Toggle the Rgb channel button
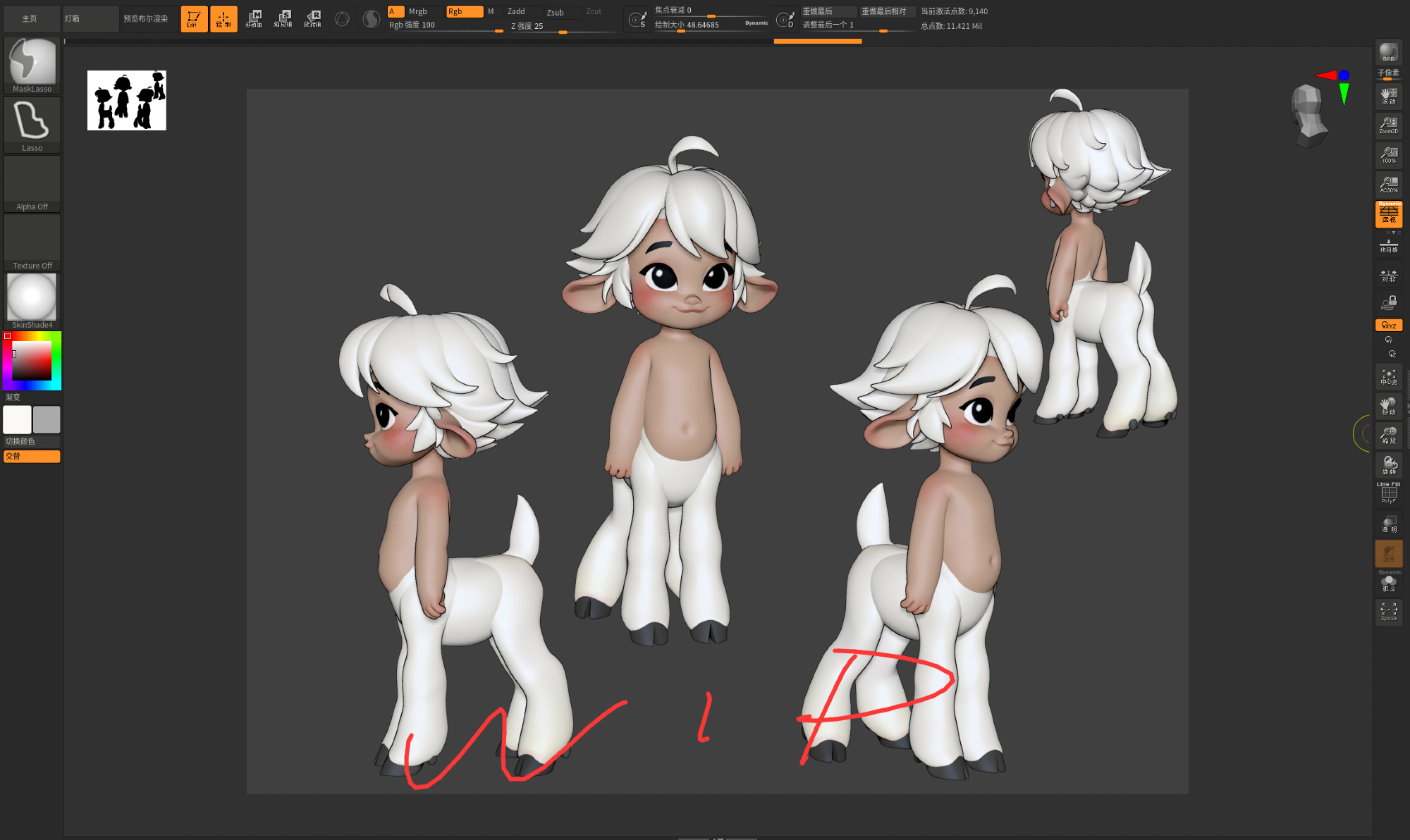Viewport: 1410px width, 840px height. pos(464,11)
